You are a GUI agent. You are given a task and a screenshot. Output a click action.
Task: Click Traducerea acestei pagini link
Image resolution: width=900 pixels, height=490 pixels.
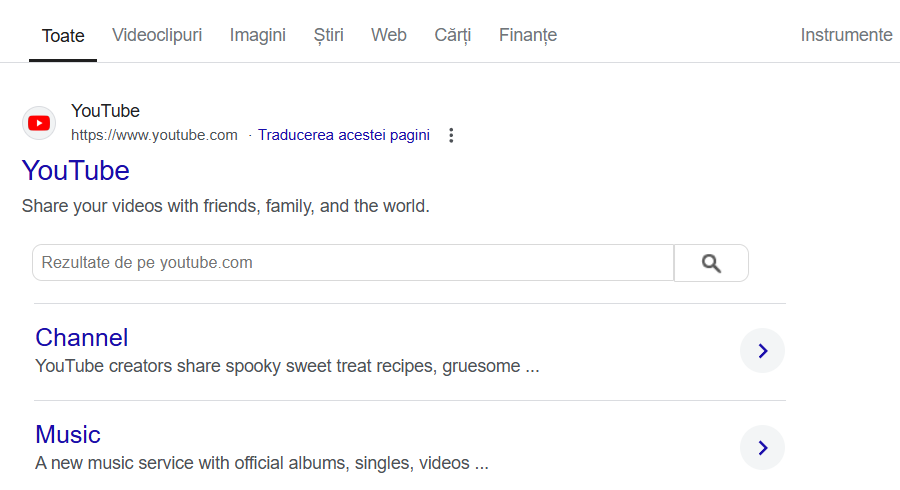pos(343,135)
